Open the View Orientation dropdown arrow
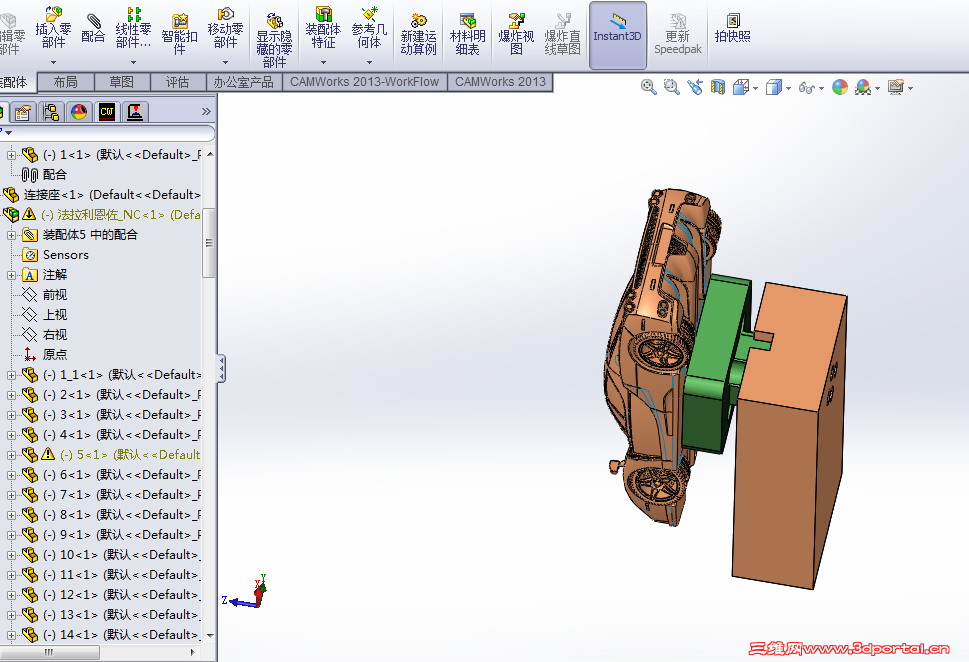Image resolution: width=969 pixels, height=662 pixels. pos(756,88)
